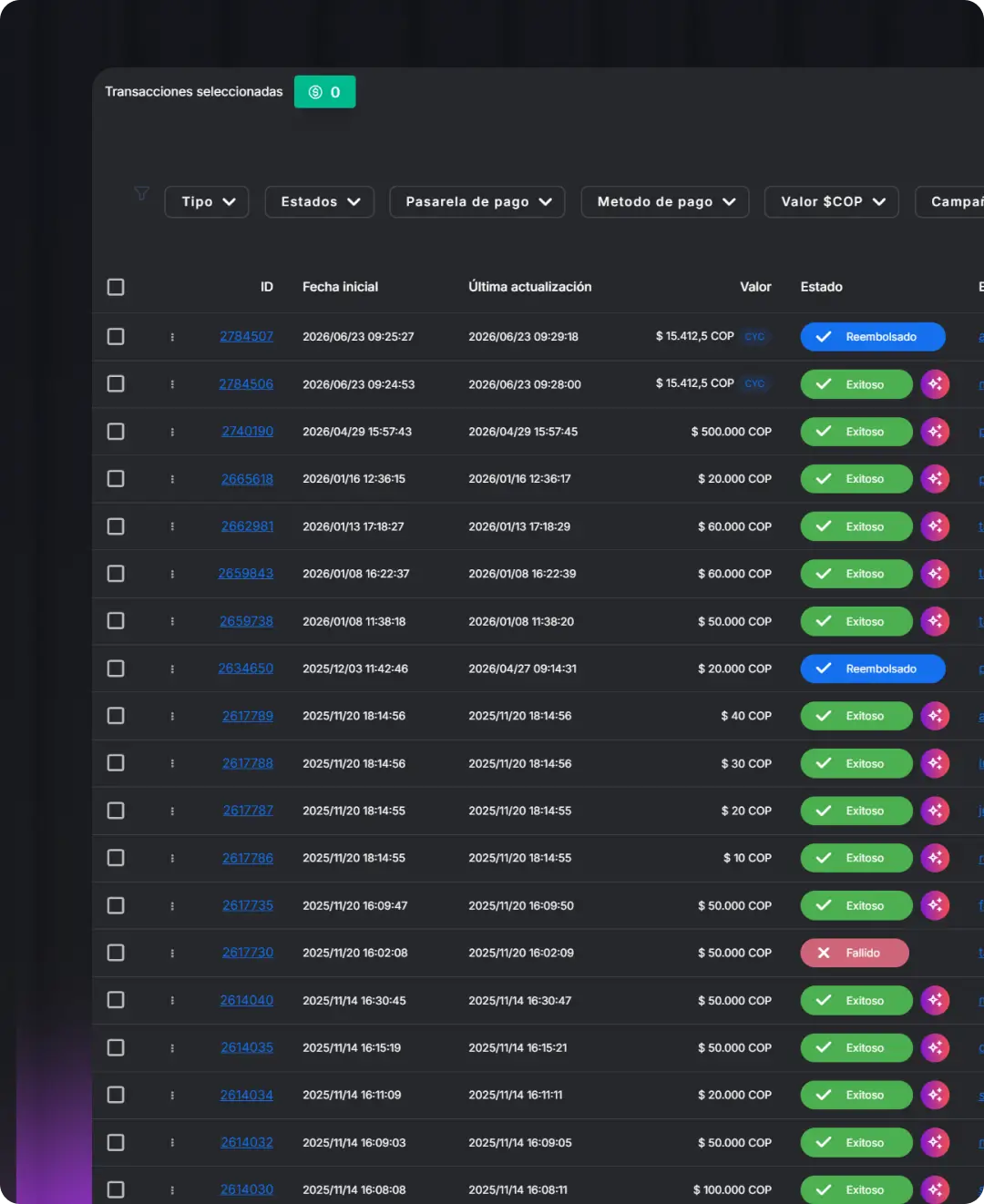Click sparkle icon on transaction 2784506 row
Viewport: 984px width, 1204px height.
[935, 384]
